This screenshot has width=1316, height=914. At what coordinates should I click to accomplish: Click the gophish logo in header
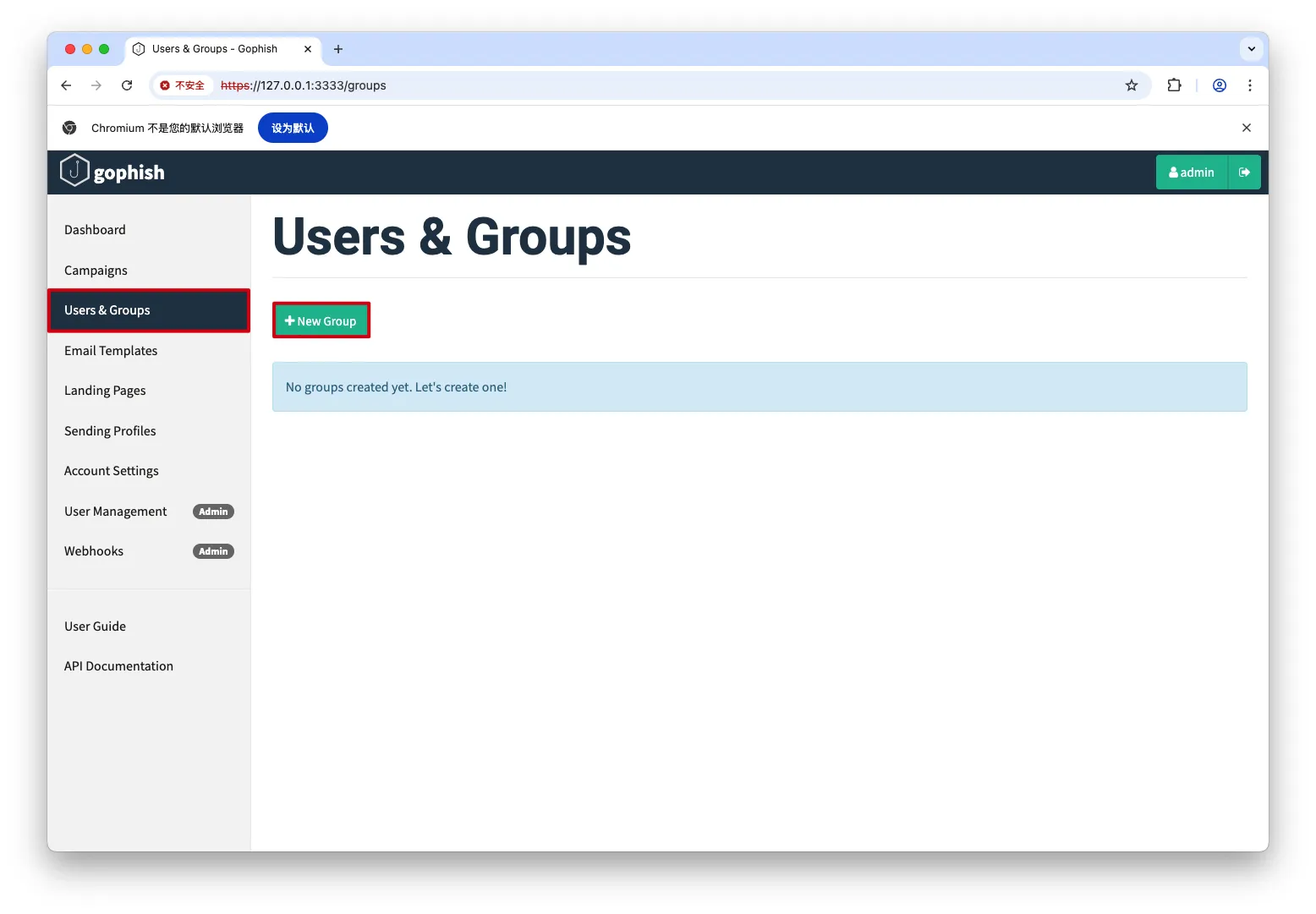click(112, 172)
